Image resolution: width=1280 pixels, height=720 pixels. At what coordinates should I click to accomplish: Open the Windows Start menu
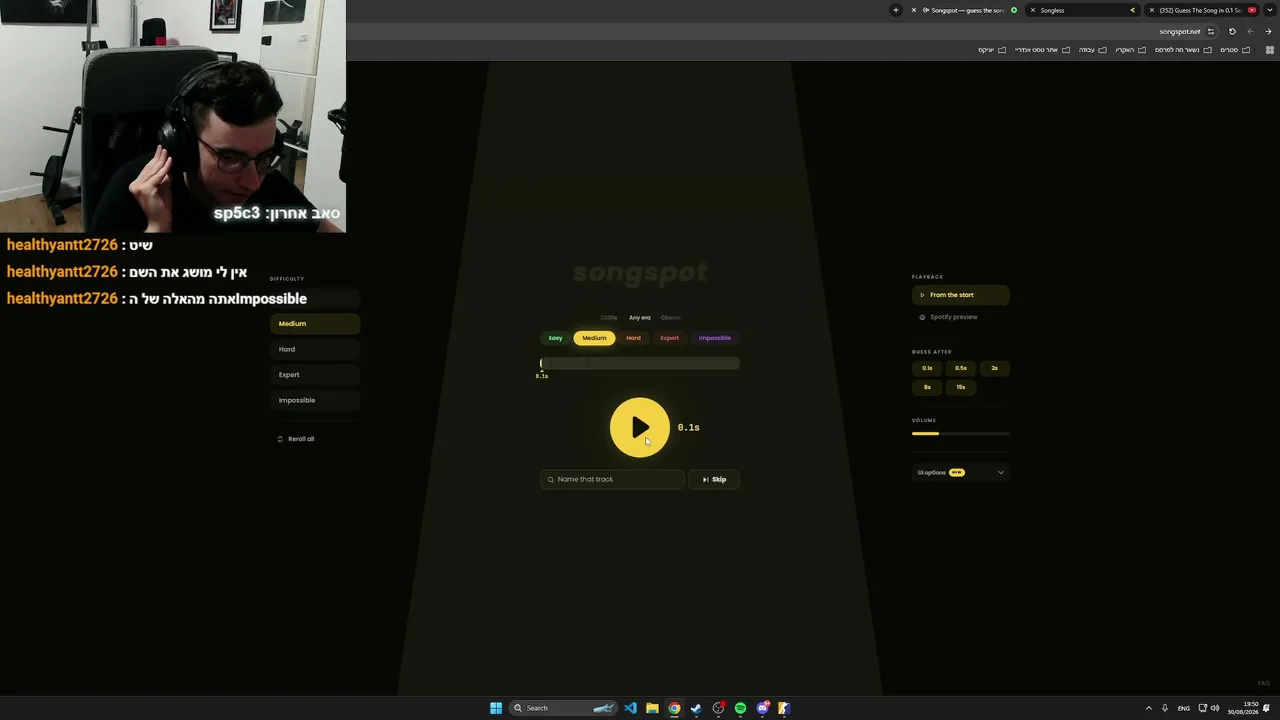(496, 708)
